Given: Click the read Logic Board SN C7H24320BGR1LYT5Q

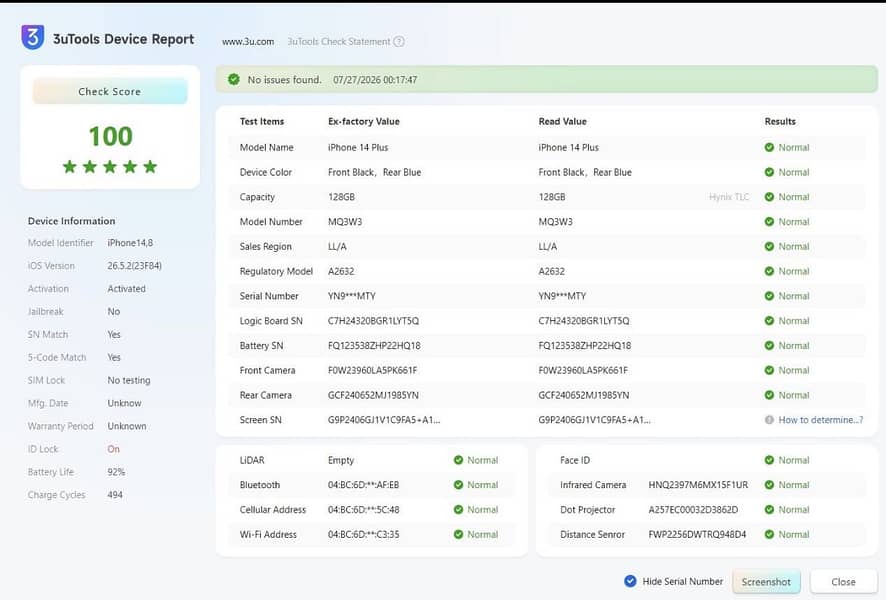Looking at the screenshot, I should [584, 321].
